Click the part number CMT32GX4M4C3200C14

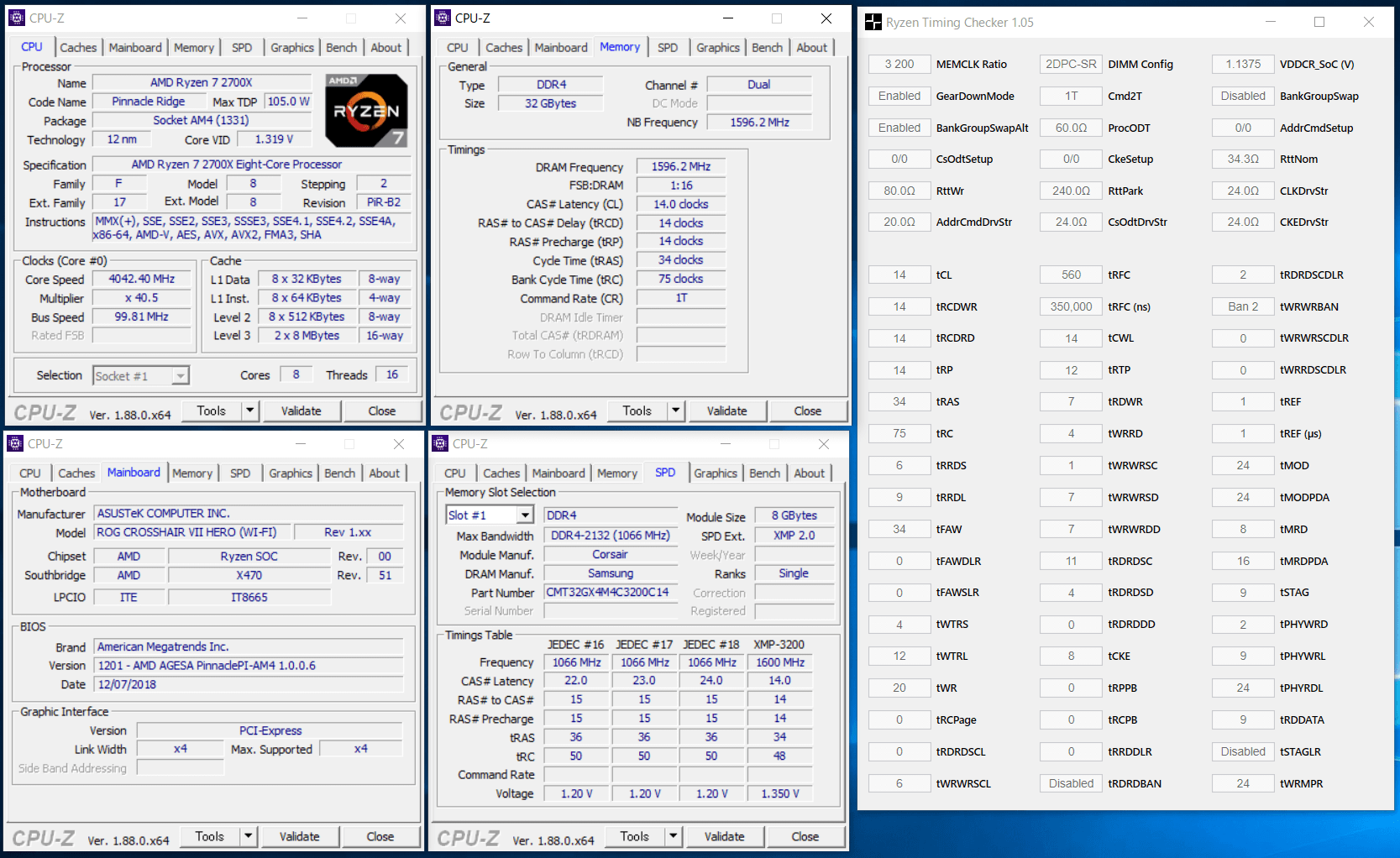click(610, 592)
